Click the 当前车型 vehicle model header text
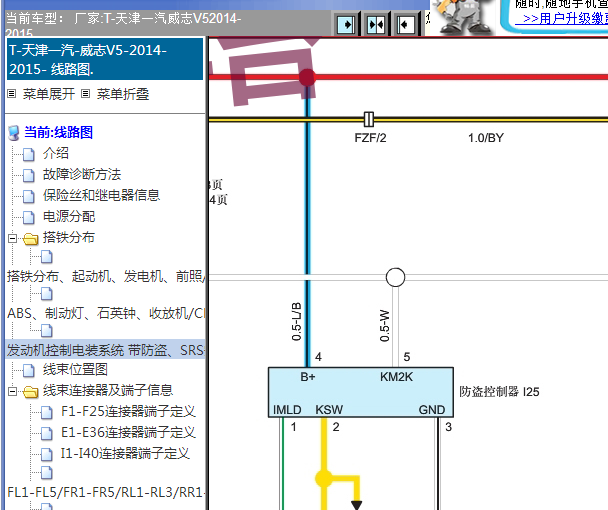Viewport: 608px width, 510px height. (123, 24)
